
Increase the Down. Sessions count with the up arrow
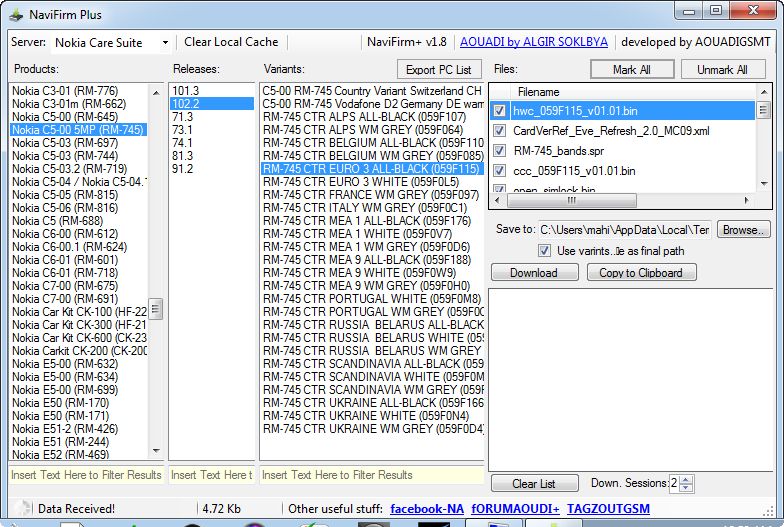tap(686, 479)
